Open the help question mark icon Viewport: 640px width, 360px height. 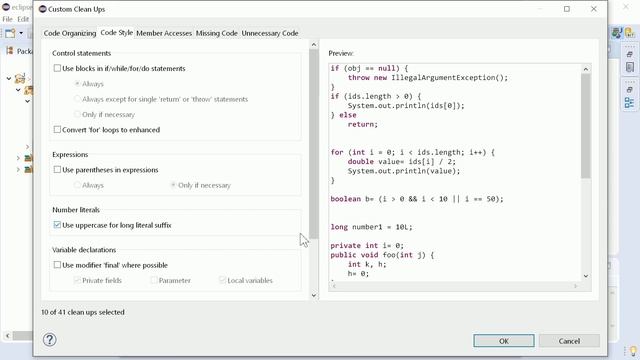click(x=49, y=340)
